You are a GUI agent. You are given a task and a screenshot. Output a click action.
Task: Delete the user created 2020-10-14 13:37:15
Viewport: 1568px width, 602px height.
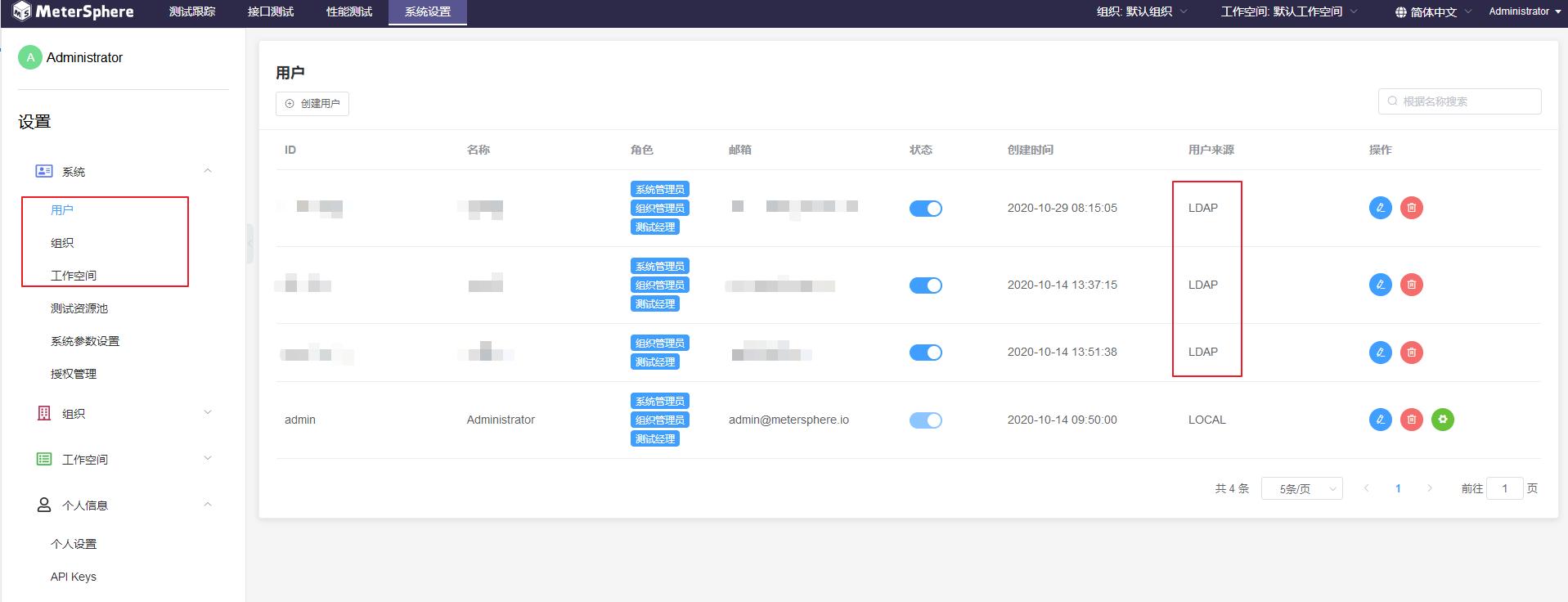click(x=1411, y=285)
